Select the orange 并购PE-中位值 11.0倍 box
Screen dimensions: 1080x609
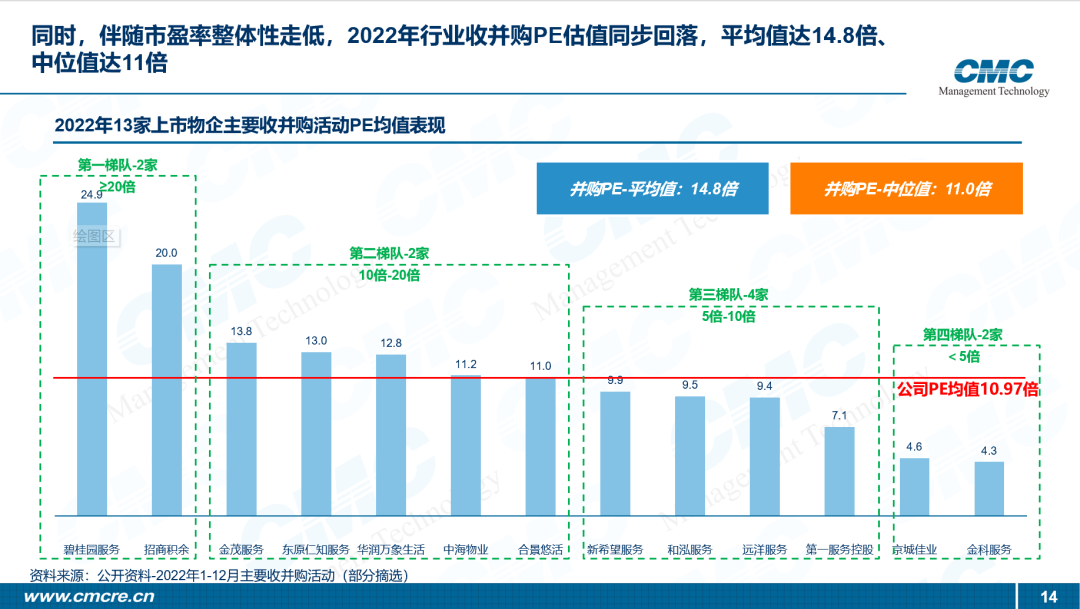click(906, 188)
